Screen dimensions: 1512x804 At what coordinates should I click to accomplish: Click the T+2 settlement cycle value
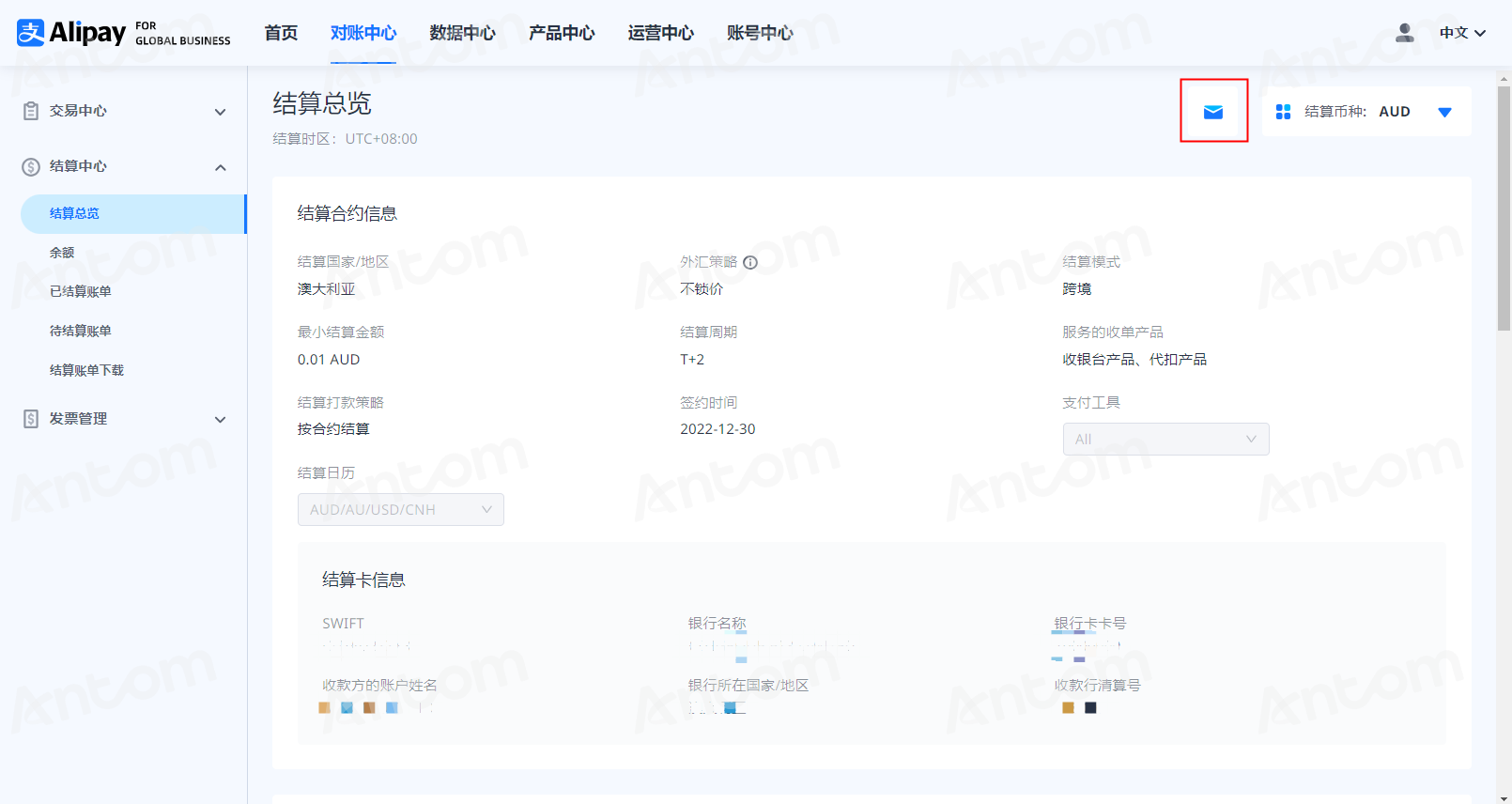(x=692, y=360)
